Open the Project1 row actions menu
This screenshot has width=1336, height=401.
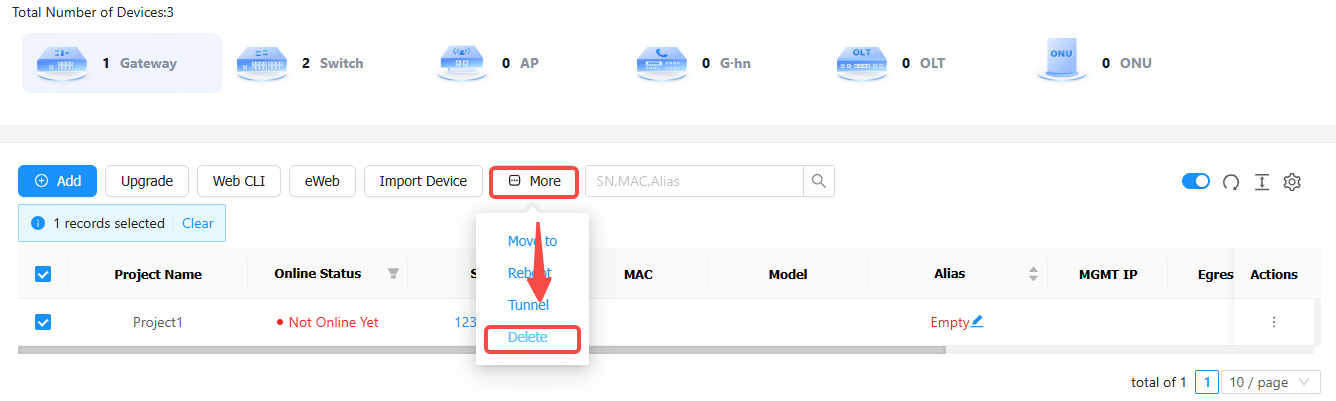(x=1274, y=322)
